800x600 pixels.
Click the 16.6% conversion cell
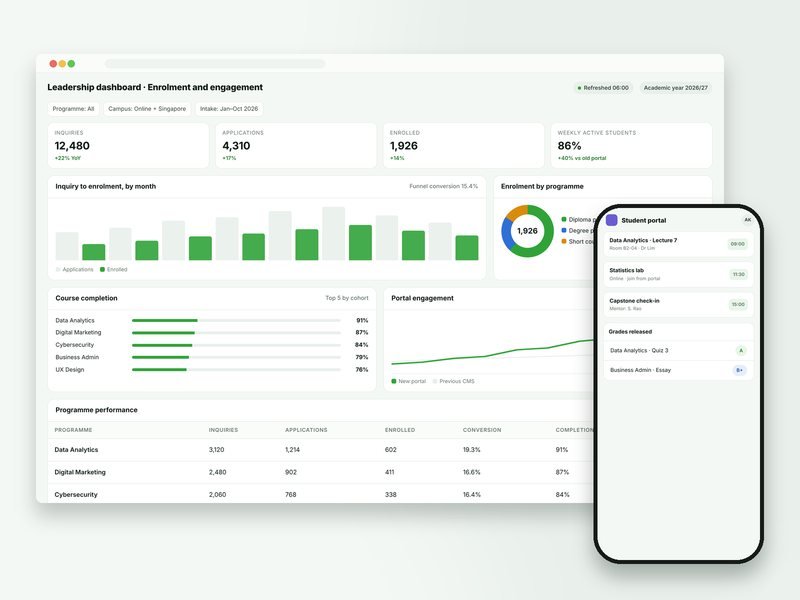(471, 472)
